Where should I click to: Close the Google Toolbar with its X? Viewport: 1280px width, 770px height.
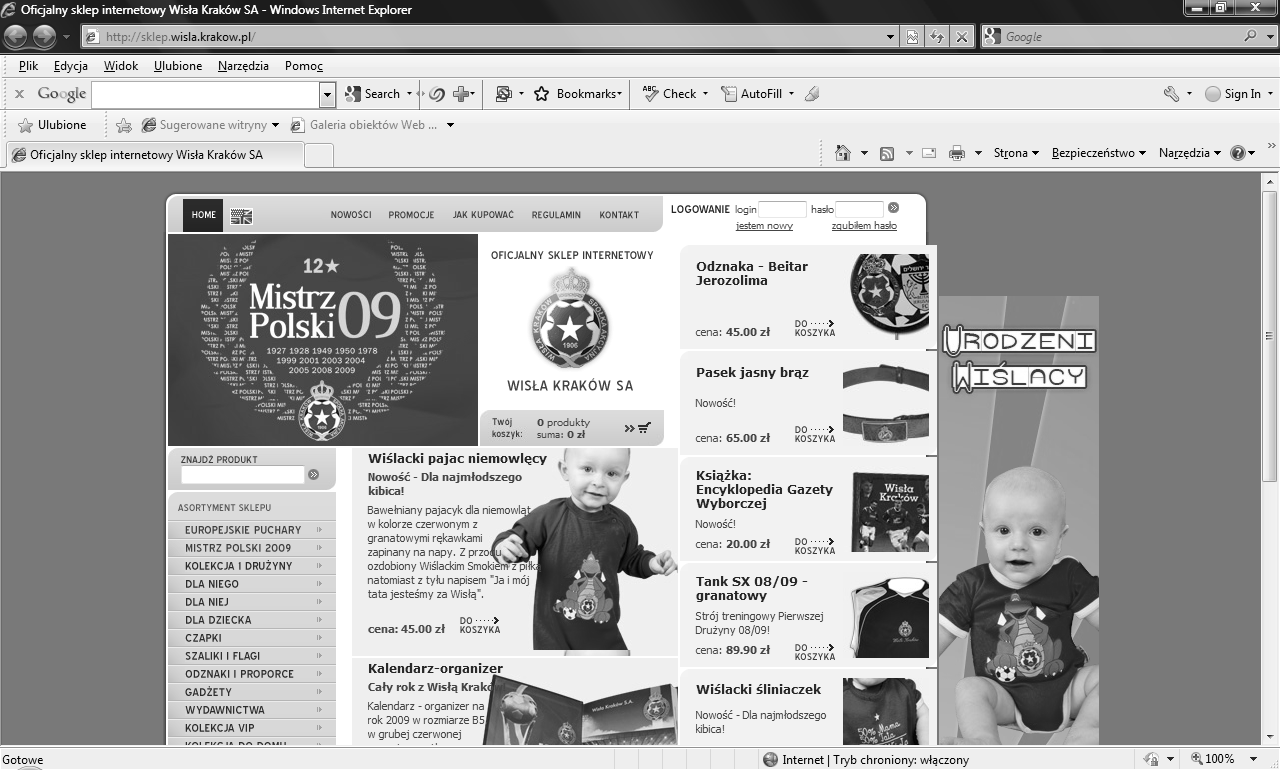(x=19, y=94)
